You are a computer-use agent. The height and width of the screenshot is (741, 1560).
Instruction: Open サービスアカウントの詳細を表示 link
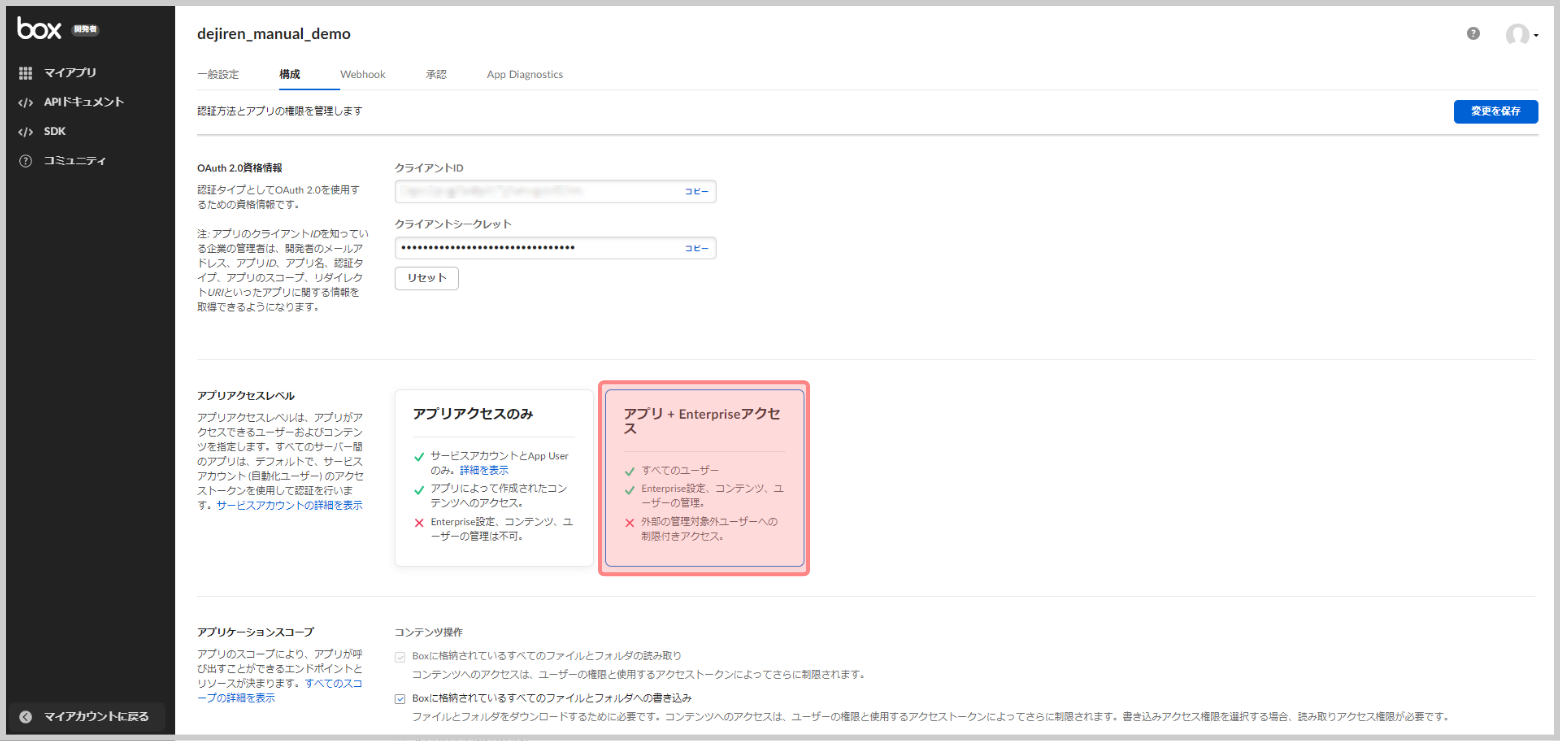[x=290, y=506]
